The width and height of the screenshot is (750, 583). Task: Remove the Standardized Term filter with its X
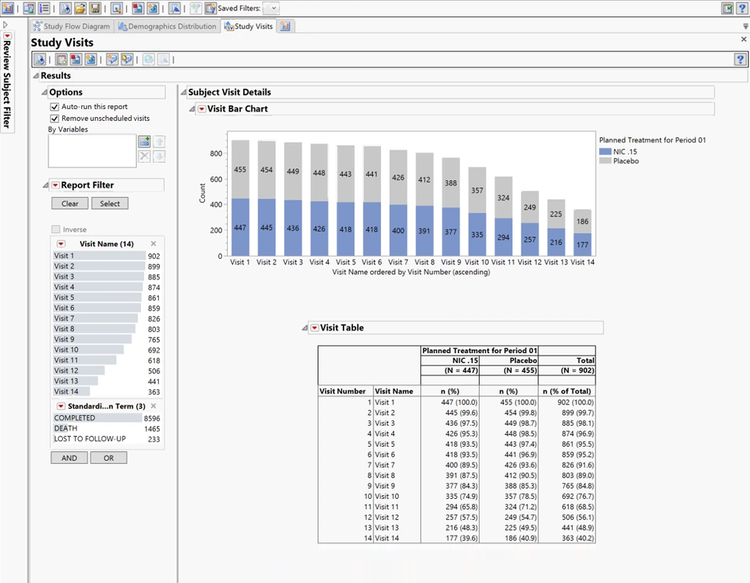tap(153, 405)
